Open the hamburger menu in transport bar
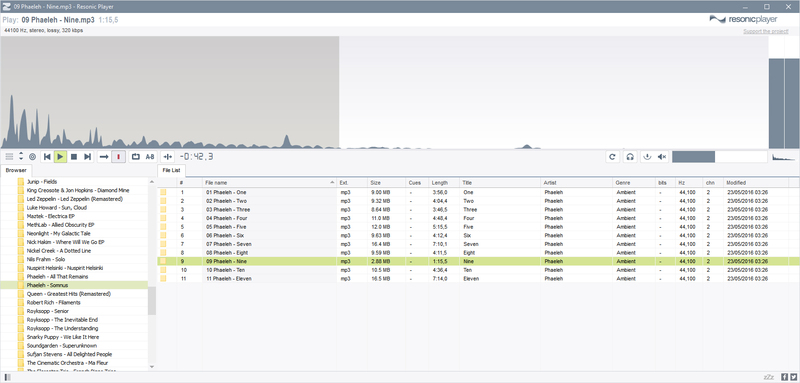This screenshot has width=800, height=383. tap(9, 157)
